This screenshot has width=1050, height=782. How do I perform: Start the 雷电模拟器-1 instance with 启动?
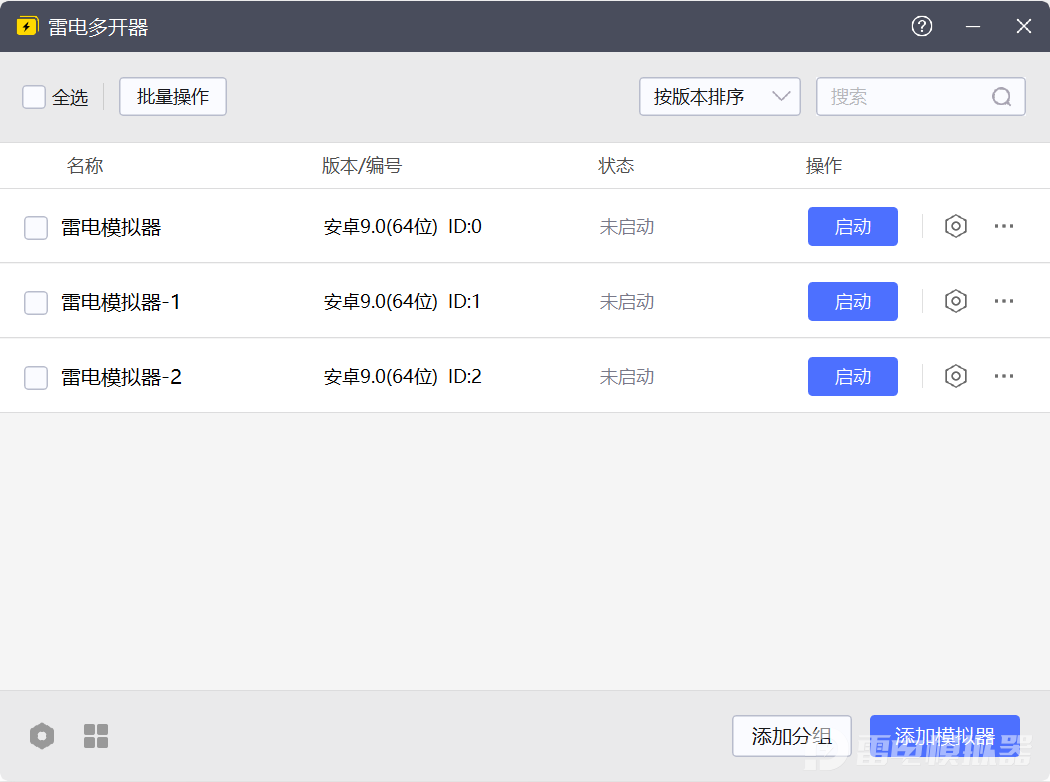[x=852, y=301]
